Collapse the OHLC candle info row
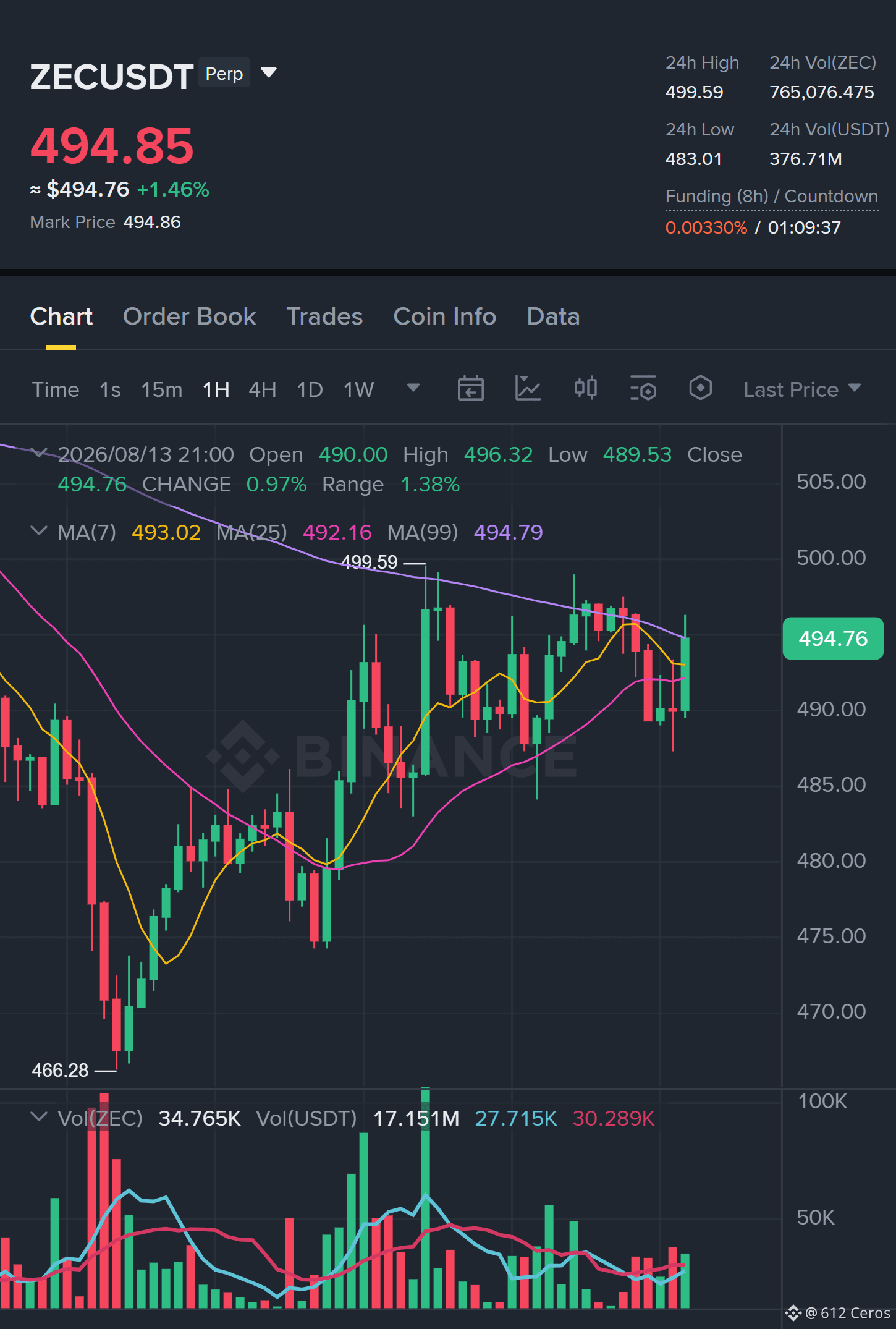This screenshot has width=896, height=1329. [39, 453]
